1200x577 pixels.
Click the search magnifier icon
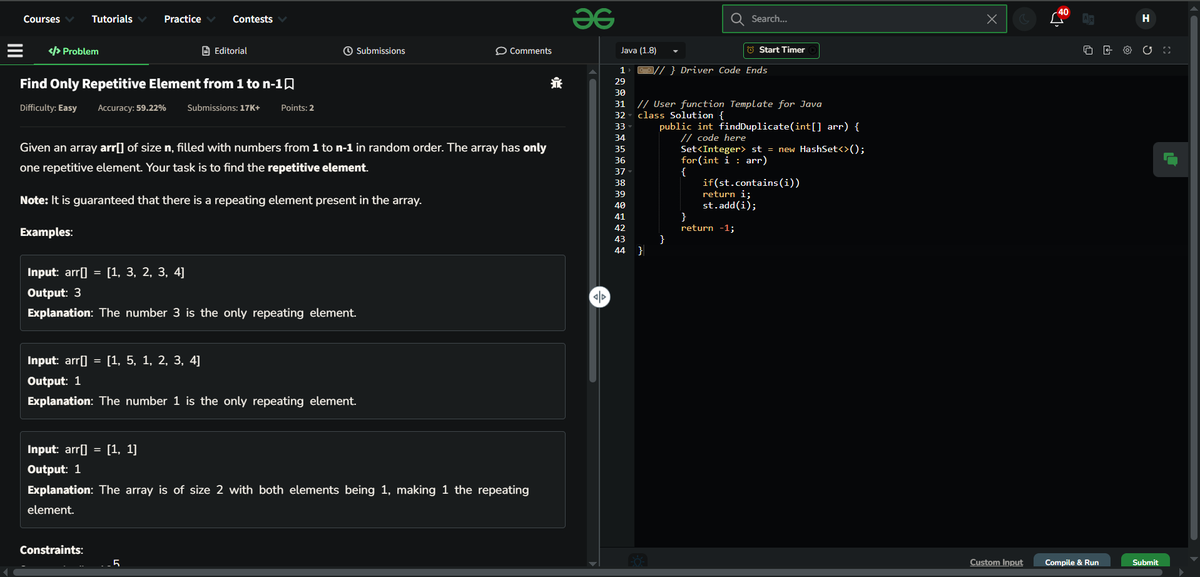pos(738,19)
